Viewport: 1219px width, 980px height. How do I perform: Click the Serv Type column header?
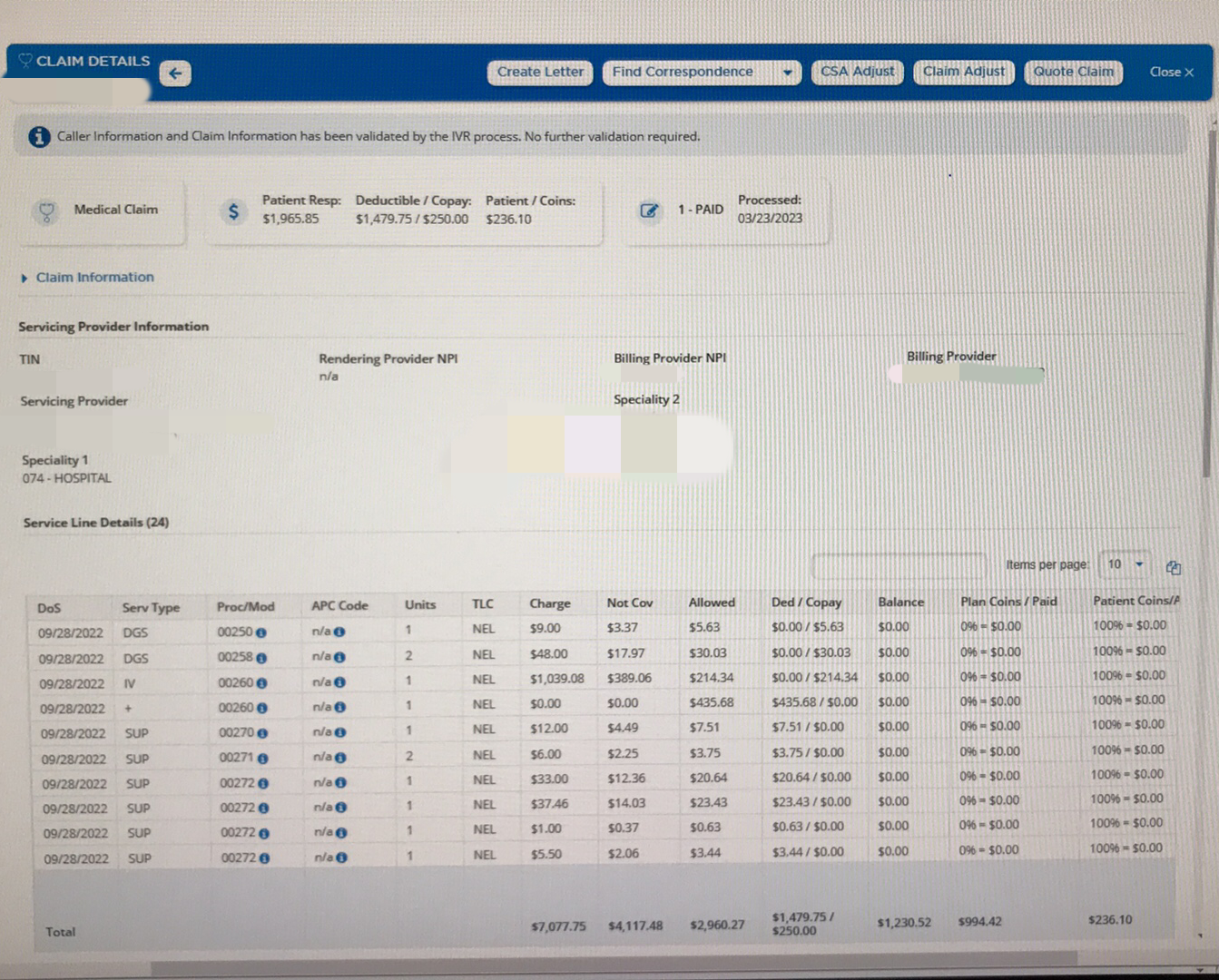151,607
